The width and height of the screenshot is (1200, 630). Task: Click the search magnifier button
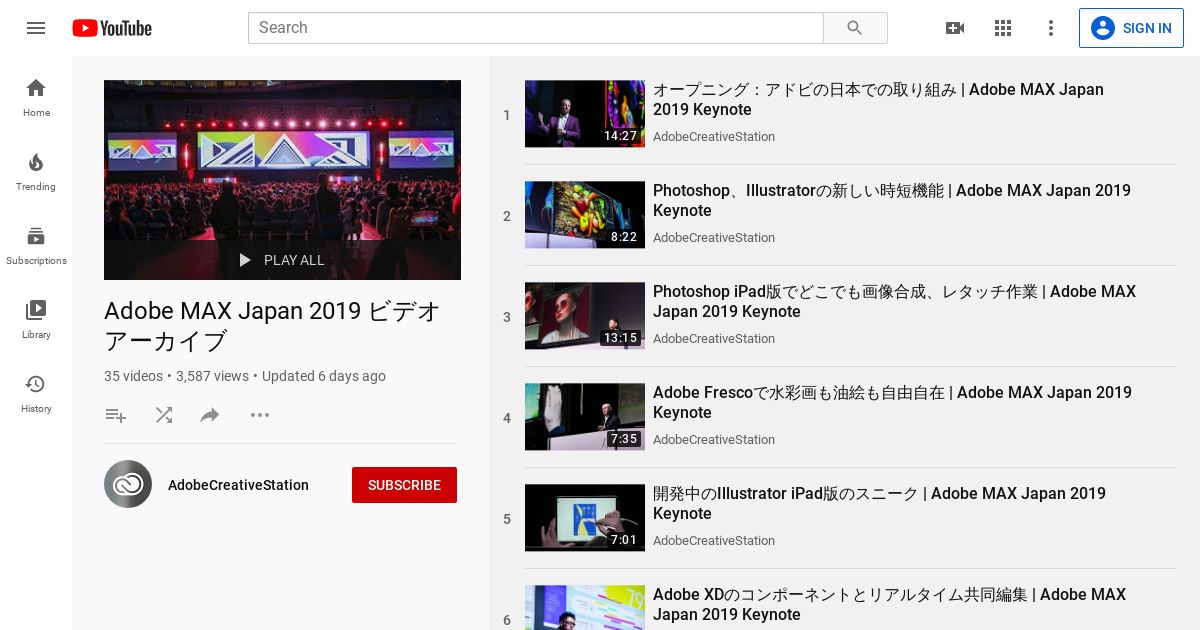coord(855,28)
